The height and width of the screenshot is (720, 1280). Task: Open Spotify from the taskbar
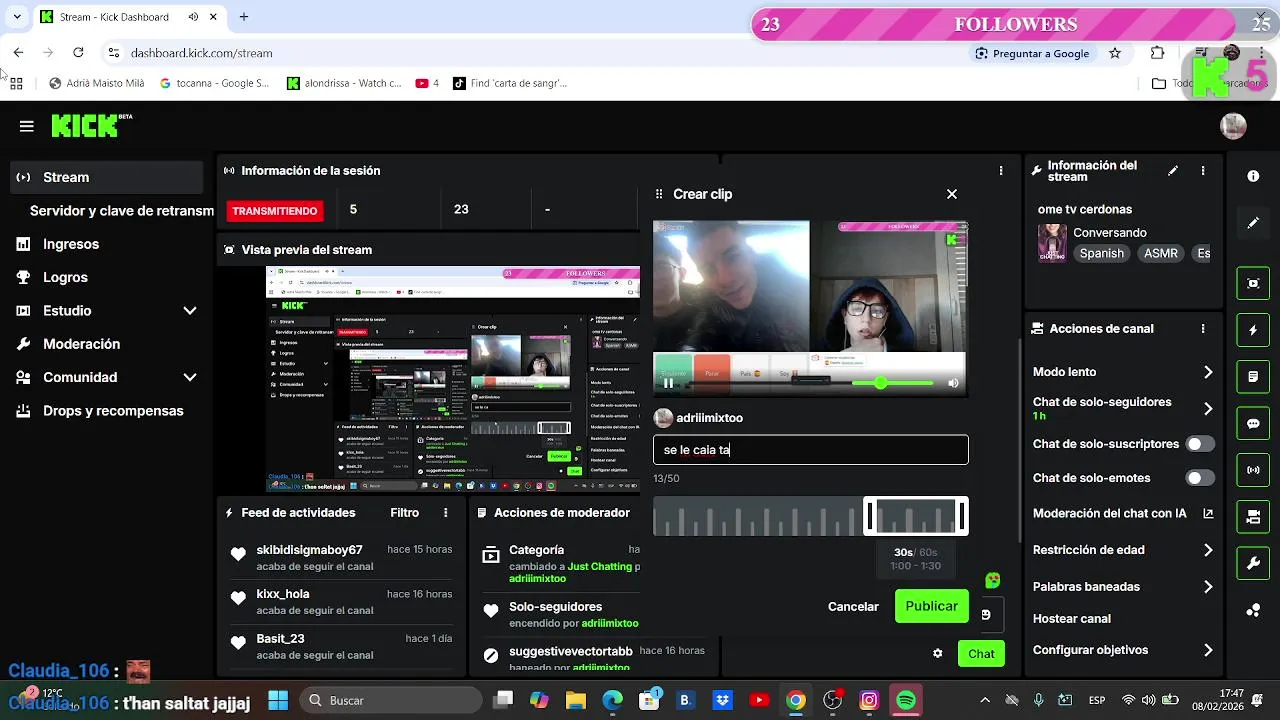point(905,700)
